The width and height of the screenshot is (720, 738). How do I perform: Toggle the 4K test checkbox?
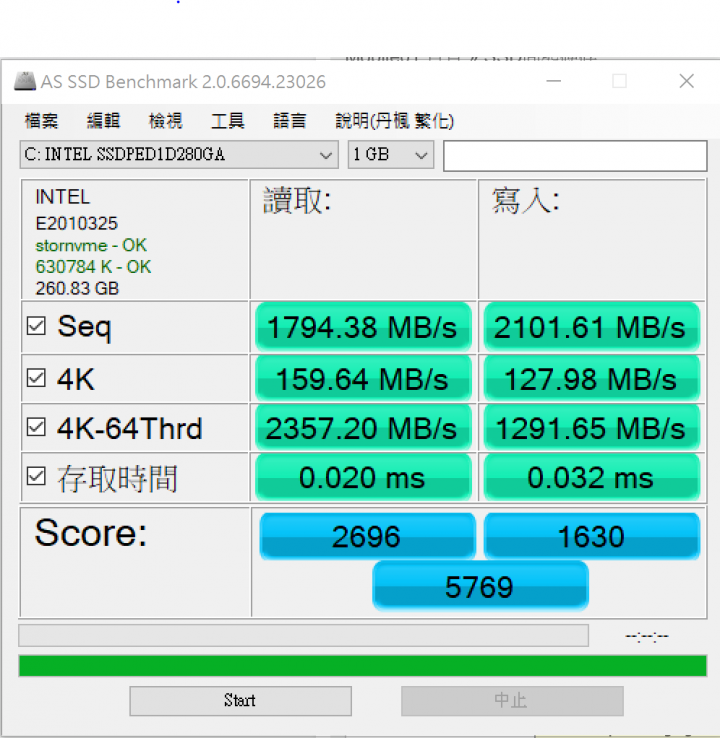pos(36,378)
